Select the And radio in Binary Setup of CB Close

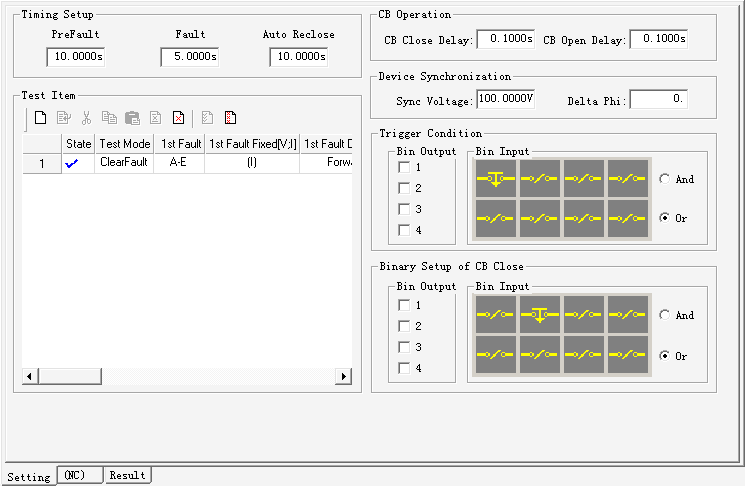pyautogui.click(x=665, y=315)
